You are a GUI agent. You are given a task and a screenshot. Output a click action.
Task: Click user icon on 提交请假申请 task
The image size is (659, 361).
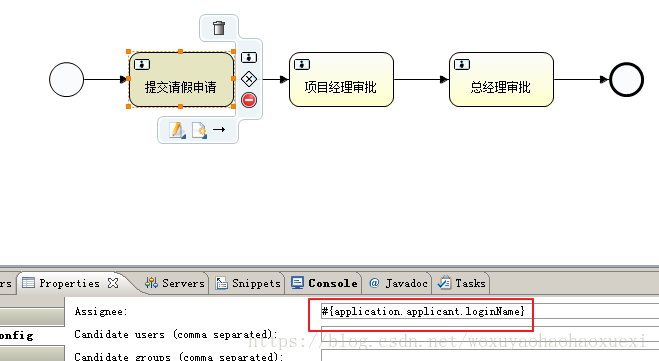coord(142,64)
